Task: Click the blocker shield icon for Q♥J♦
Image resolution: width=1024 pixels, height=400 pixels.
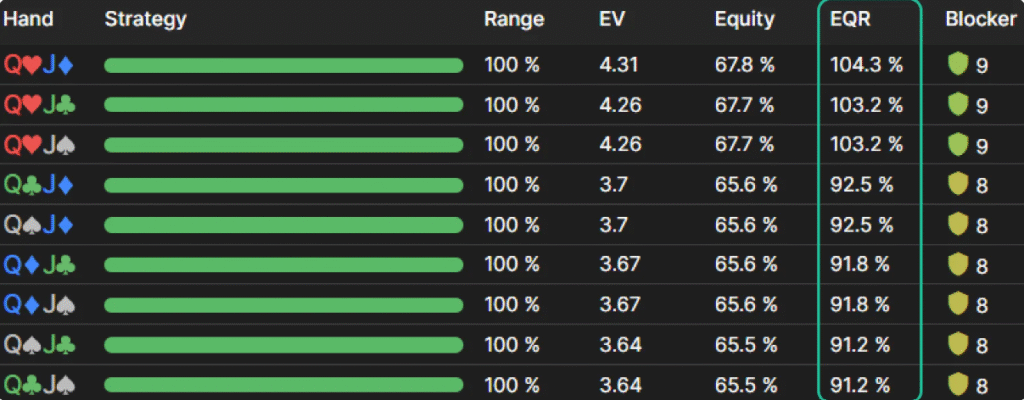Action: coord(957,65)
